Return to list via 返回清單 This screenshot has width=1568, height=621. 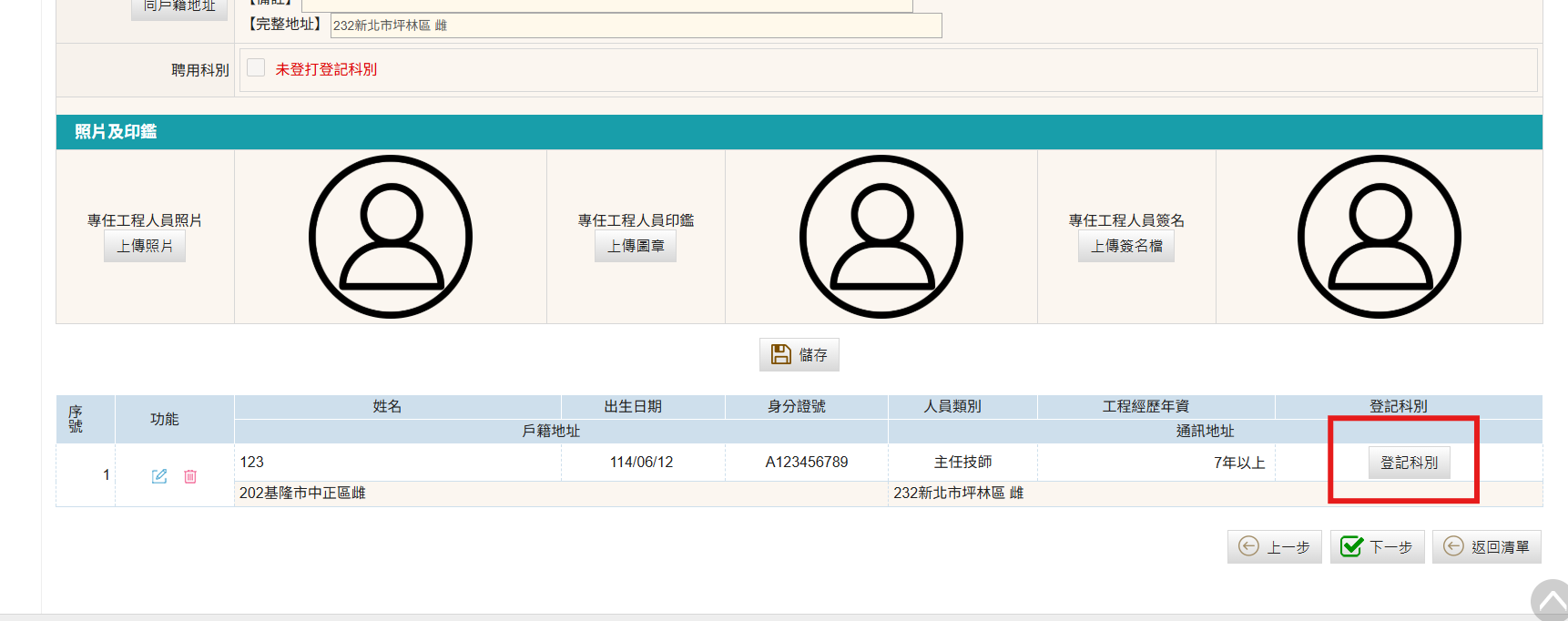point(1486,547)
